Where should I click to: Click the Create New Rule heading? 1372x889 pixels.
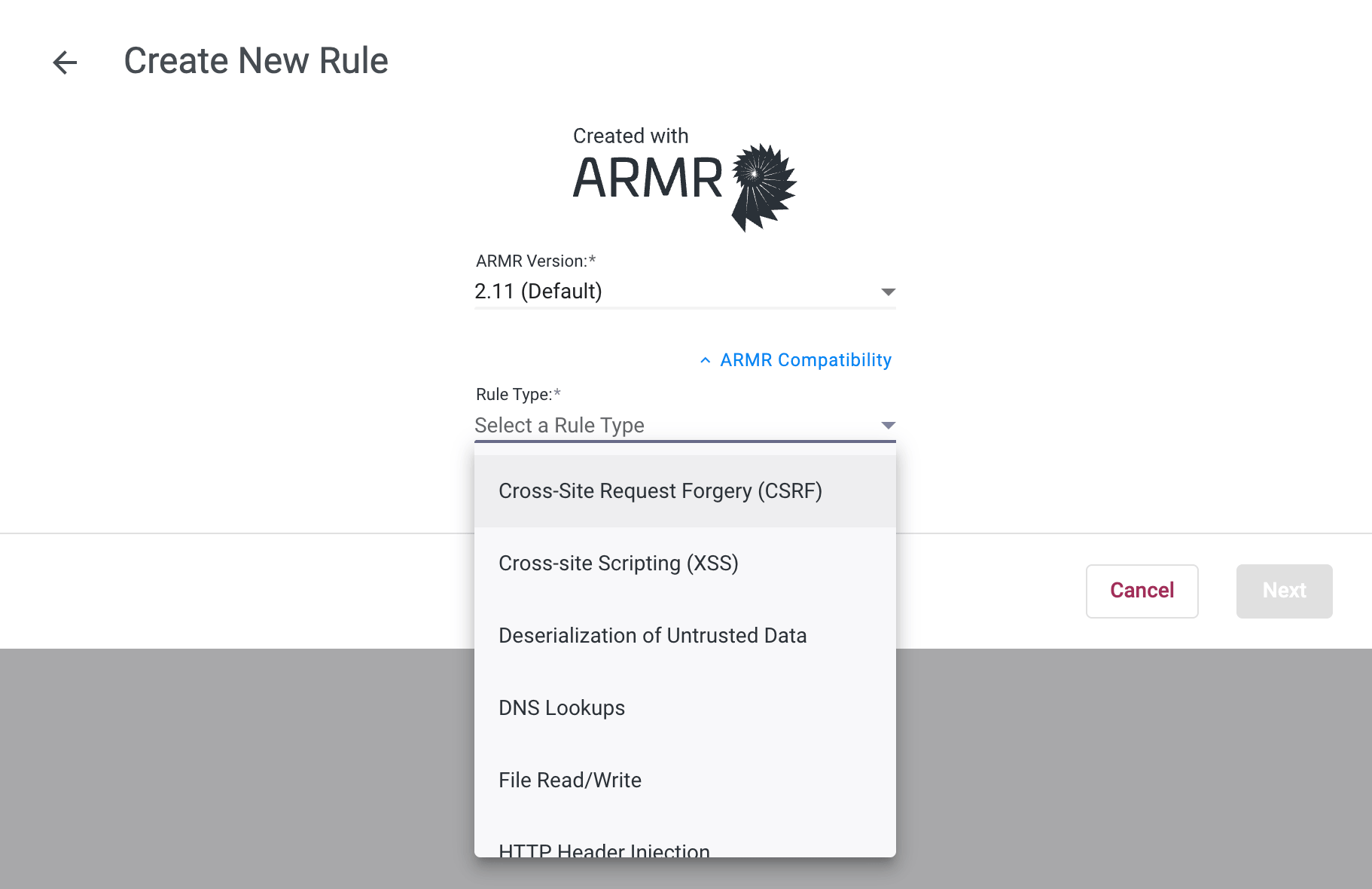click(256, 61)
